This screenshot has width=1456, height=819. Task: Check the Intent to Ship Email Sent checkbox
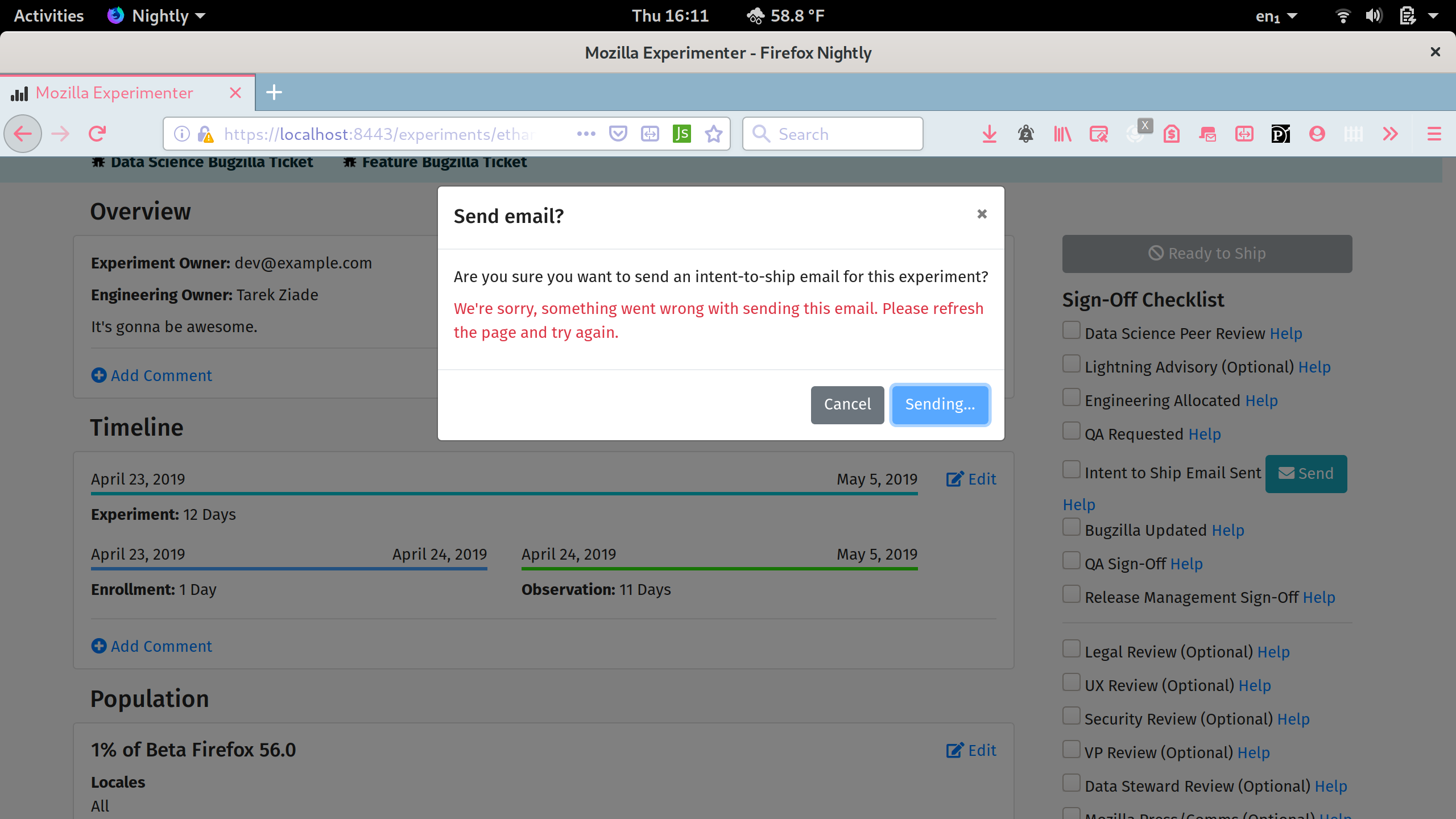1072,470
